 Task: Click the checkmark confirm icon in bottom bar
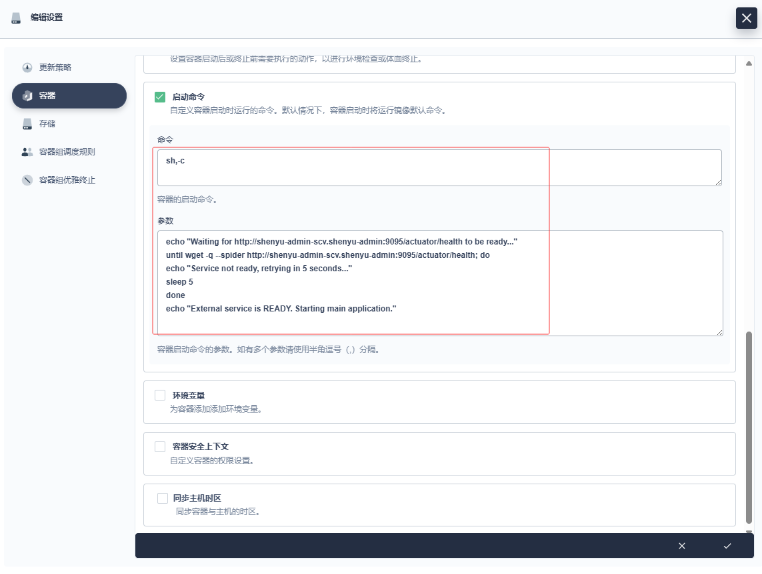tap(727, 545)
